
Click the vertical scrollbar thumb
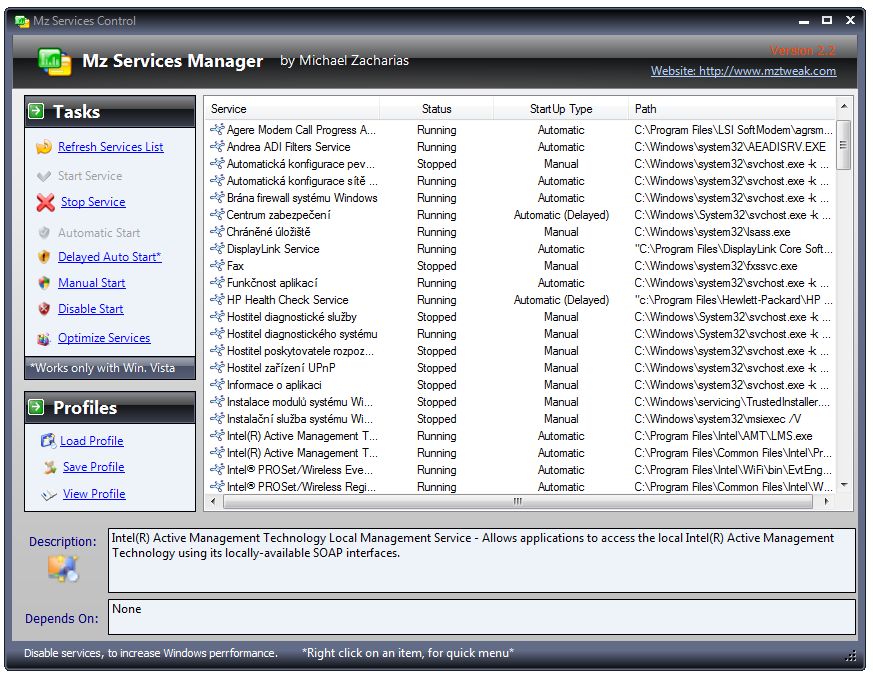pos(844,145)
